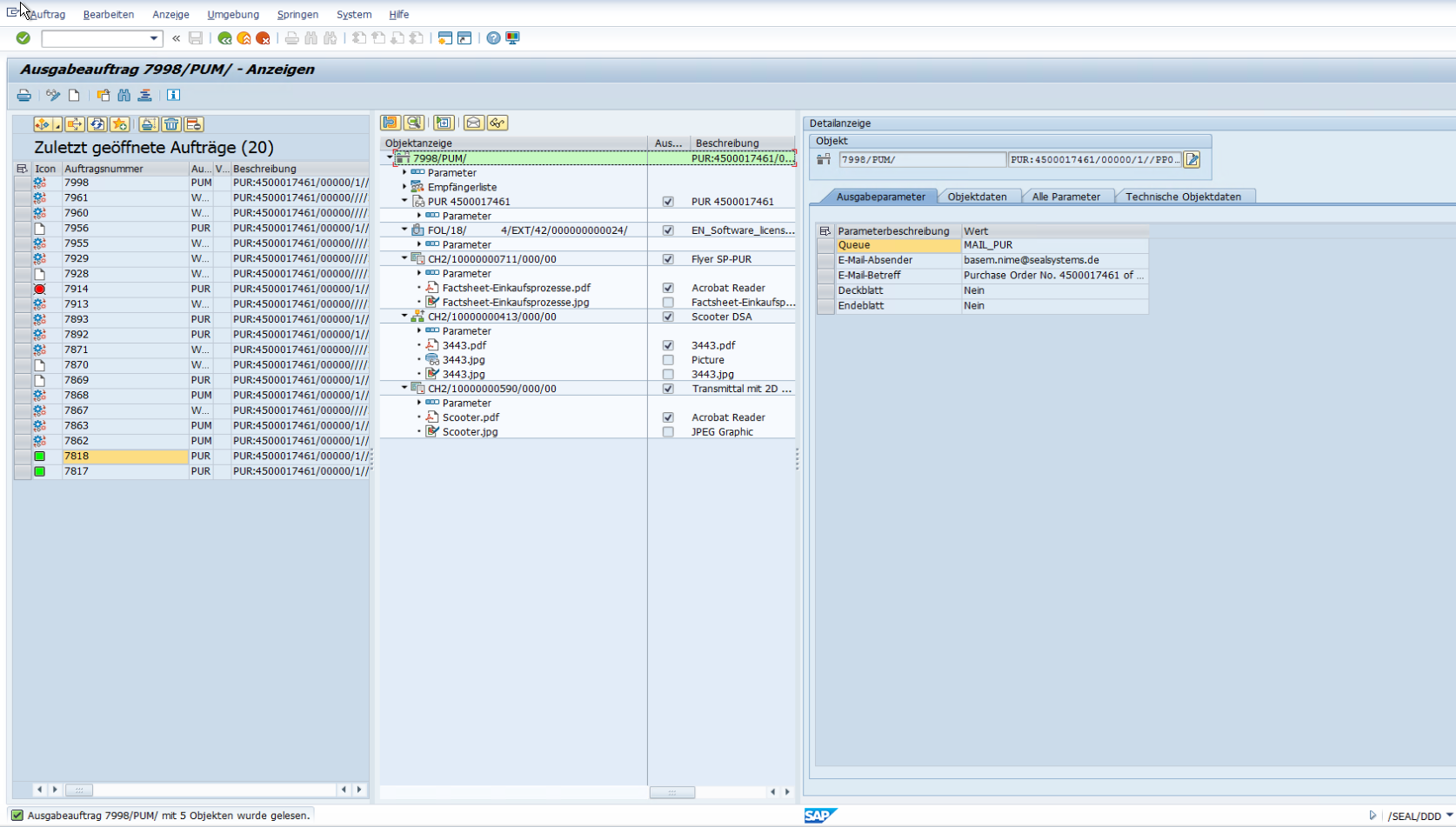
Task: Enable checkbox for Picture row
Action: point(668,360)
